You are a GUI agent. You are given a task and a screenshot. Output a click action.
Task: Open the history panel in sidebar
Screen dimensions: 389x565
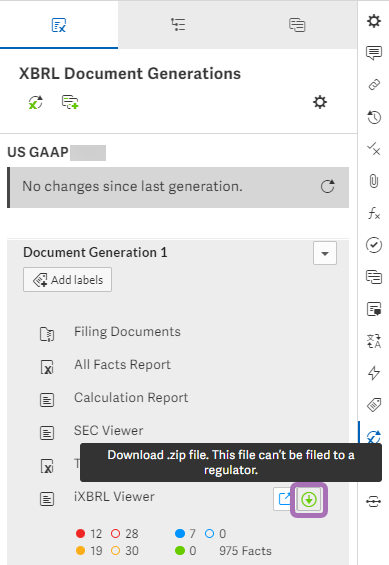374,117
